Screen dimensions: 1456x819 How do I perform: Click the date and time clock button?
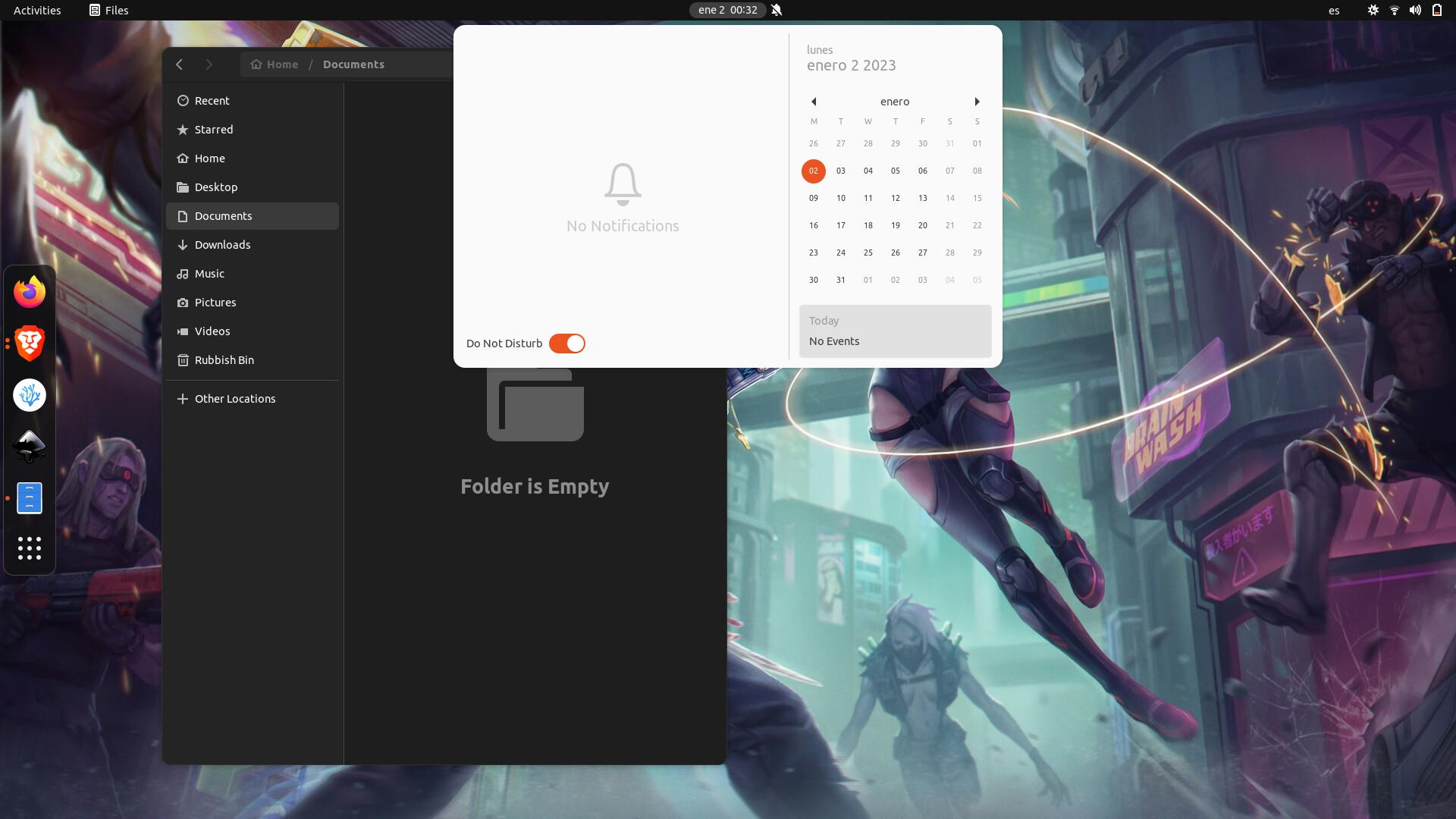point(726,10)
